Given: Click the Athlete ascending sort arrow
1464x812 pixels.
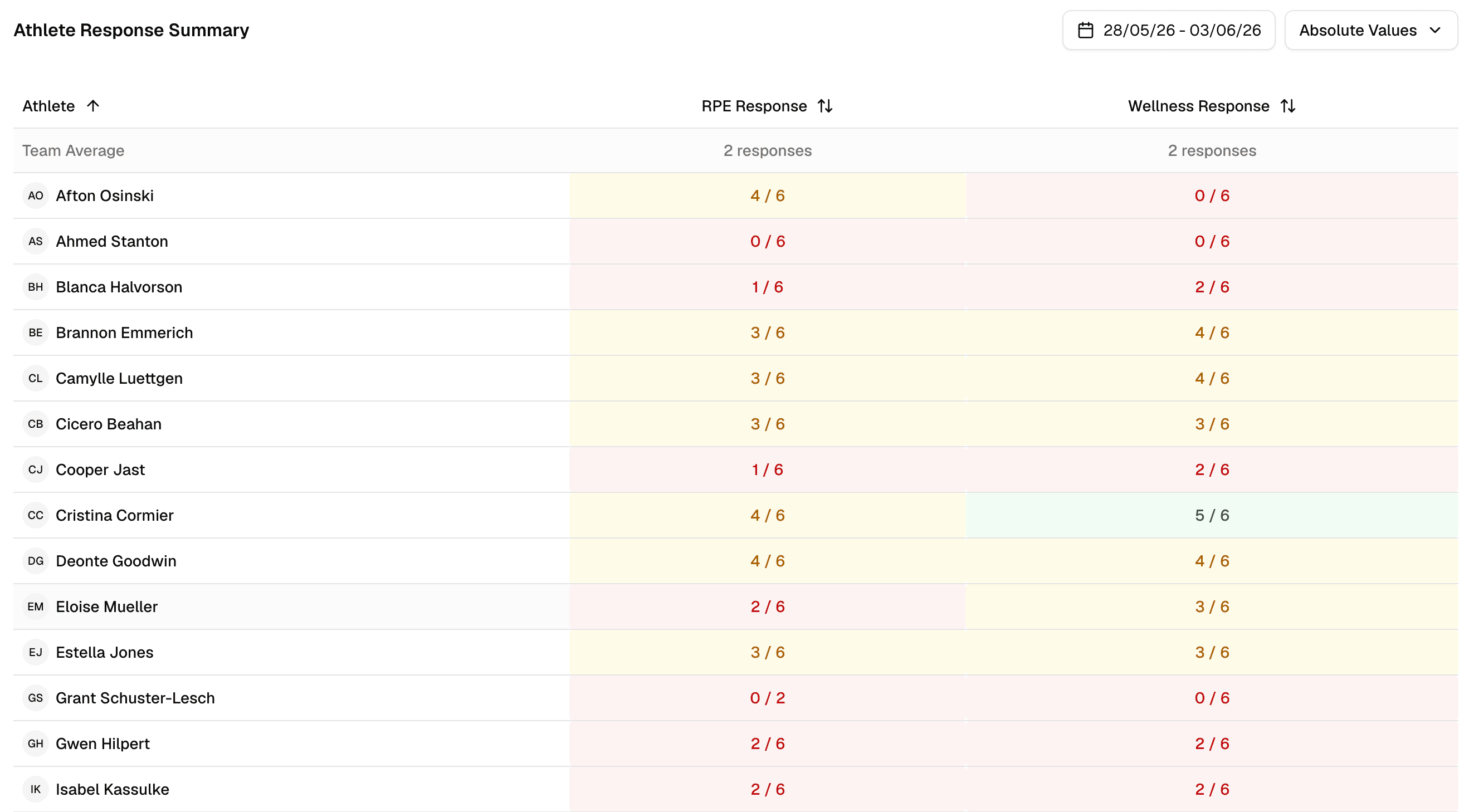Looking at the screenshot, I should [x=93, y=106].
